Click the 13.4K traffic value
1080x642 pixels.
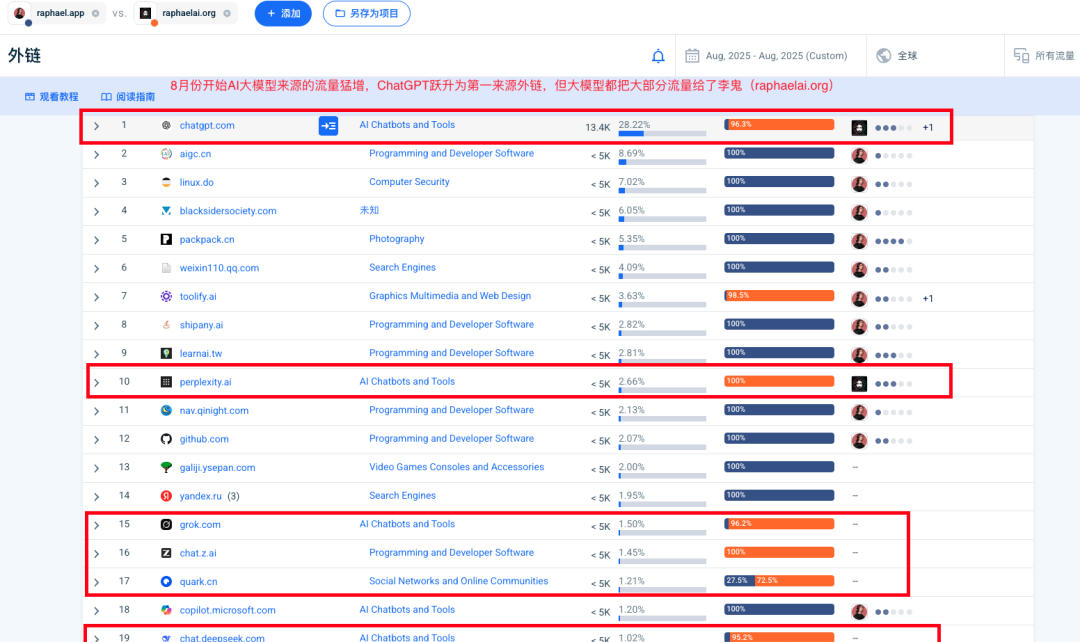pos(598,127)
